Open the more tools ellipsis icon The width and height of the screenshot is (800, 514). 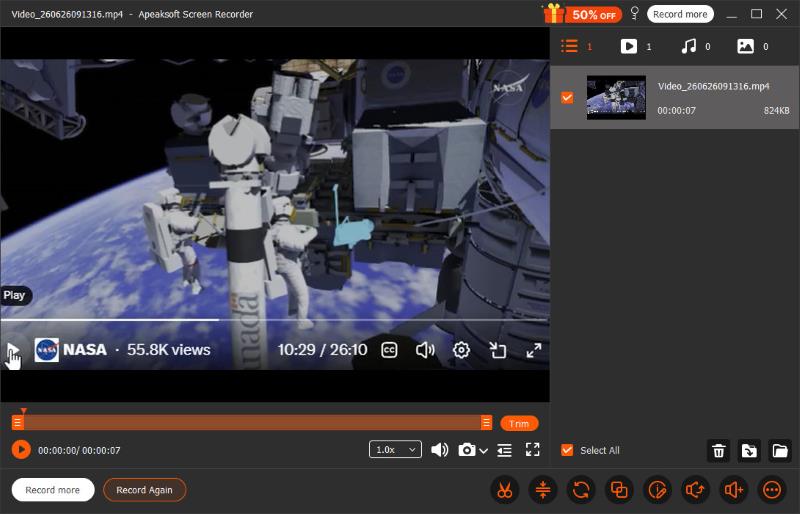771,490
